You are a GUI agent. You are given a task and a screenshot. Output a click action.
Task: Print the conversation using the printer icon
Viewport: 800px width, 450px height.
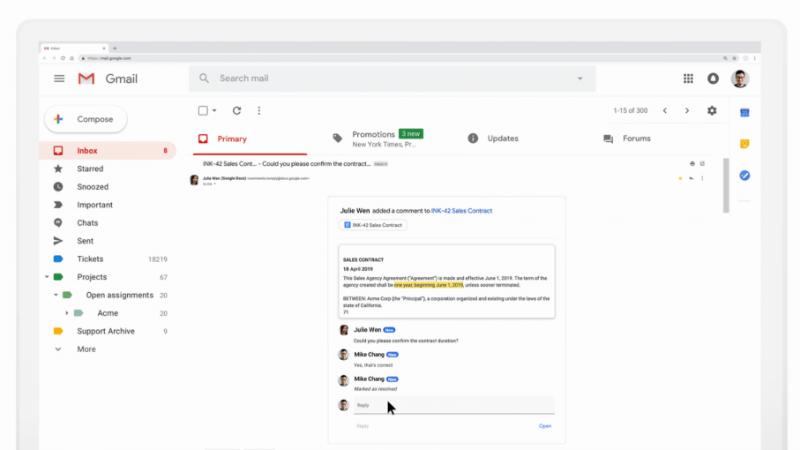692,164
